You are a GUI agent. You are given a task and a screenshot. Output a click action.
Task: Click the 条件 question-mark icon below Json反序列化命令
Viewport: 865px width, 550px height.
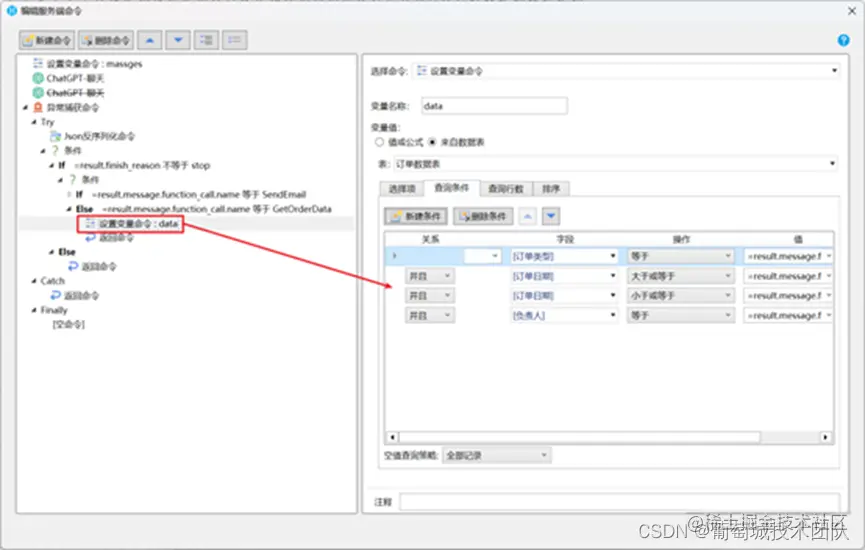click(55, 151)
